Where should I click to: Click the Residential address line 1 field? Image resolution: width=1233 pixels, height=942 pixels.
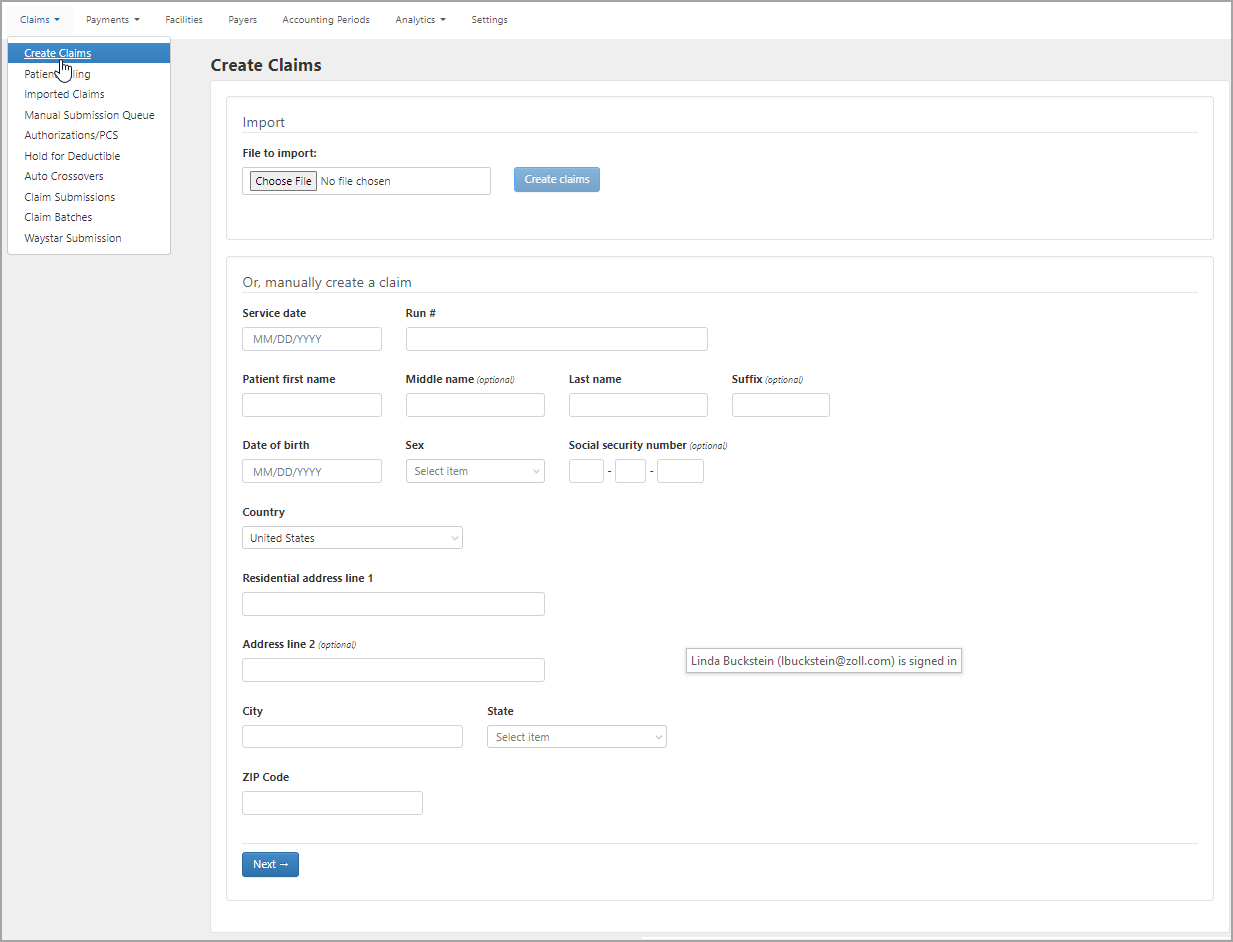(x=393, y=604)
